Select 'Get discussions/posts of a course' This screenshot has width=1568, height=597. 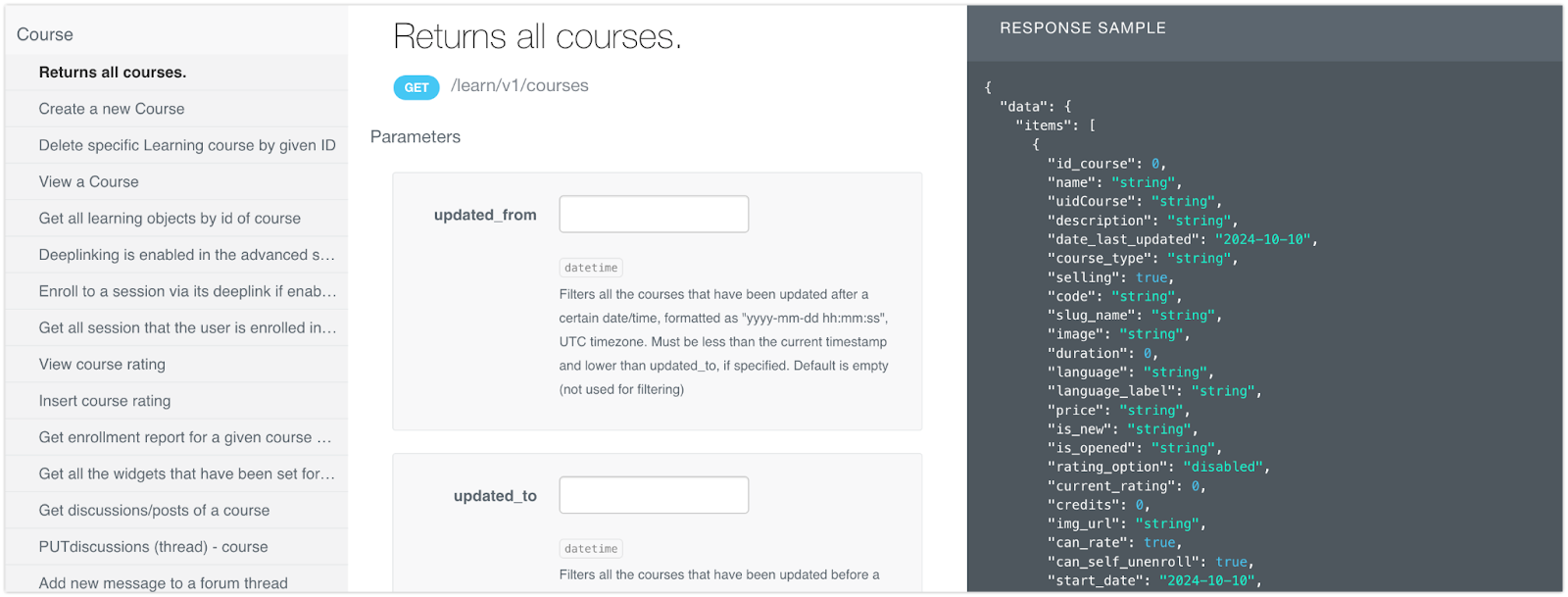(x=154, y=511)
